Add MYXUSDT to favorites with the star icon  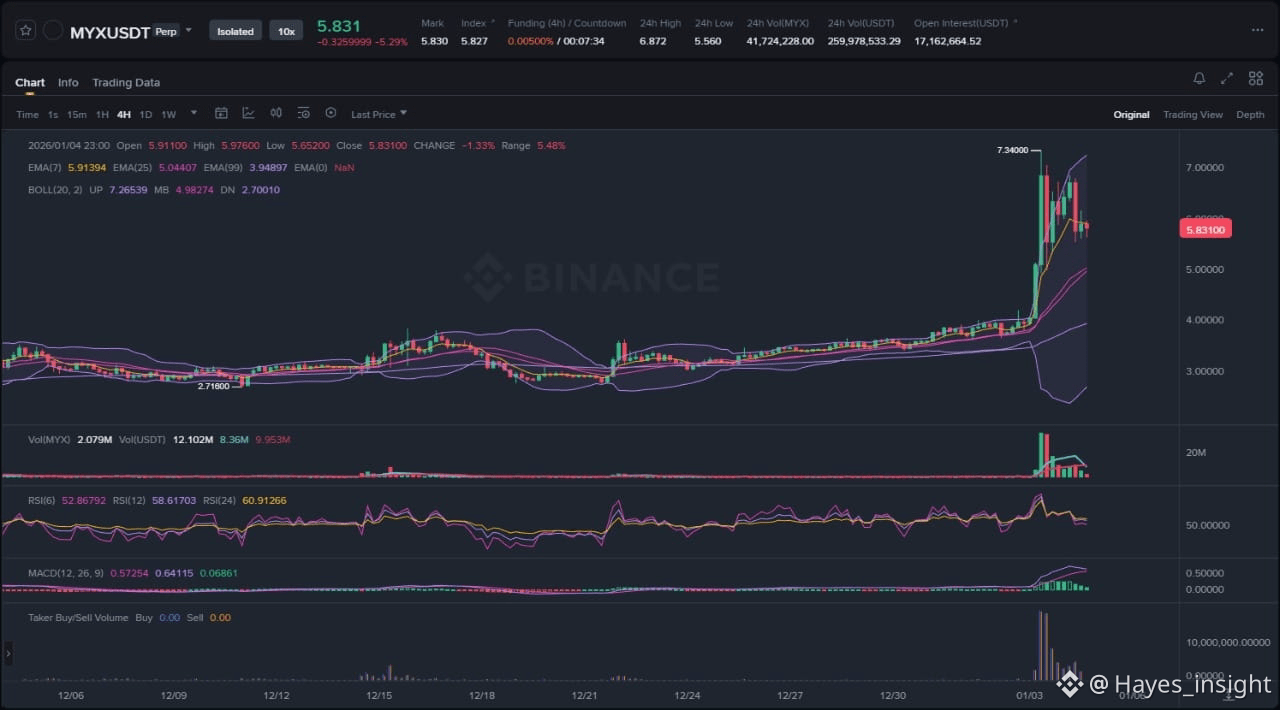pos(26,31)
